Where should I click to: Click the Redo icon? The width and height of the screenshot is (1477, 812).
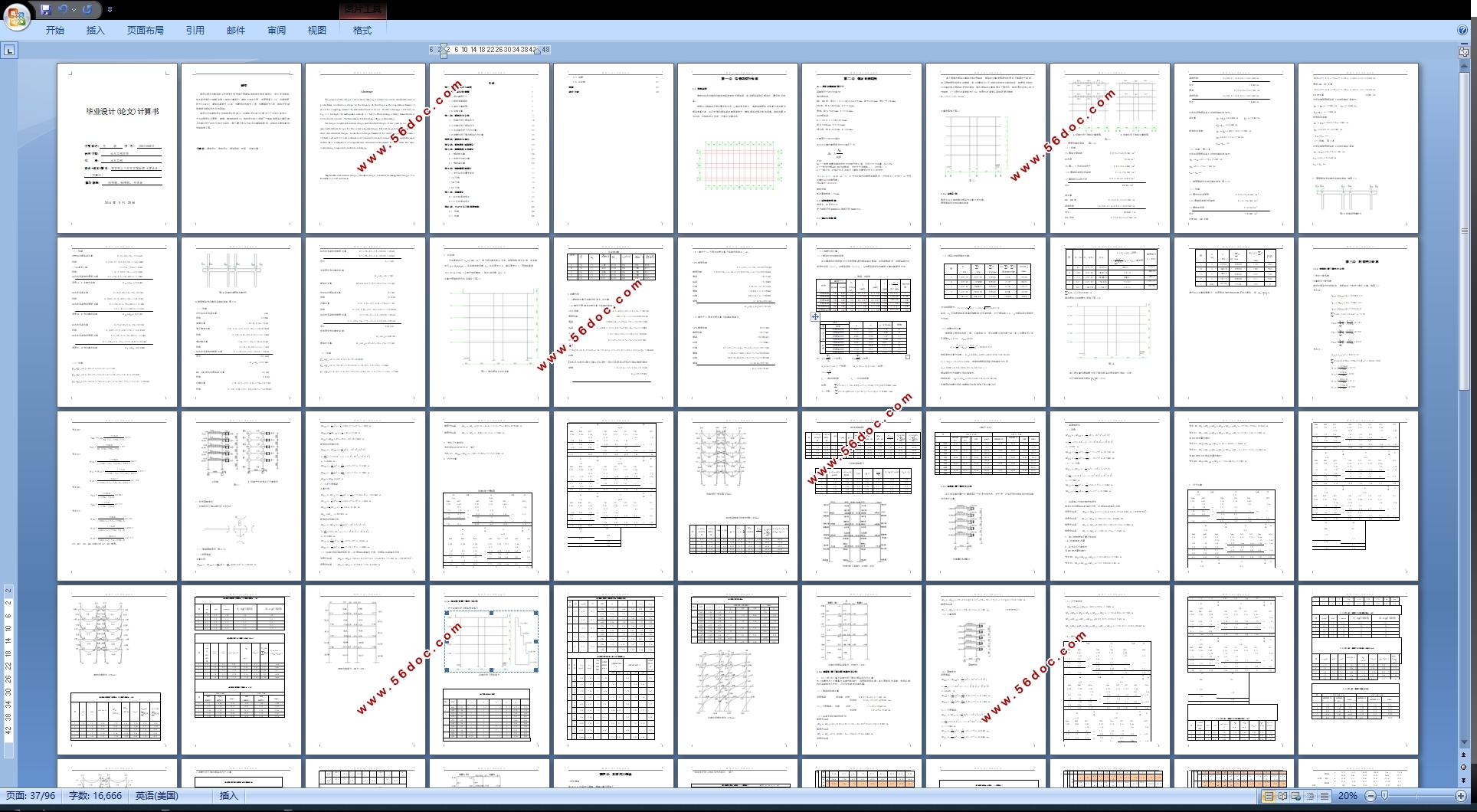click(x=87, y=10)
